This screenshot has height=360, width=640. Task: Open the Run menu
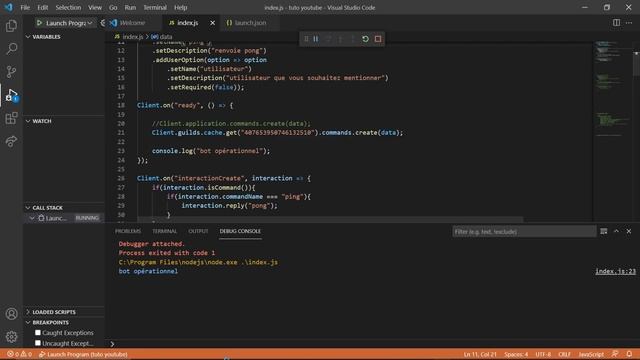(x=130, y=7)
